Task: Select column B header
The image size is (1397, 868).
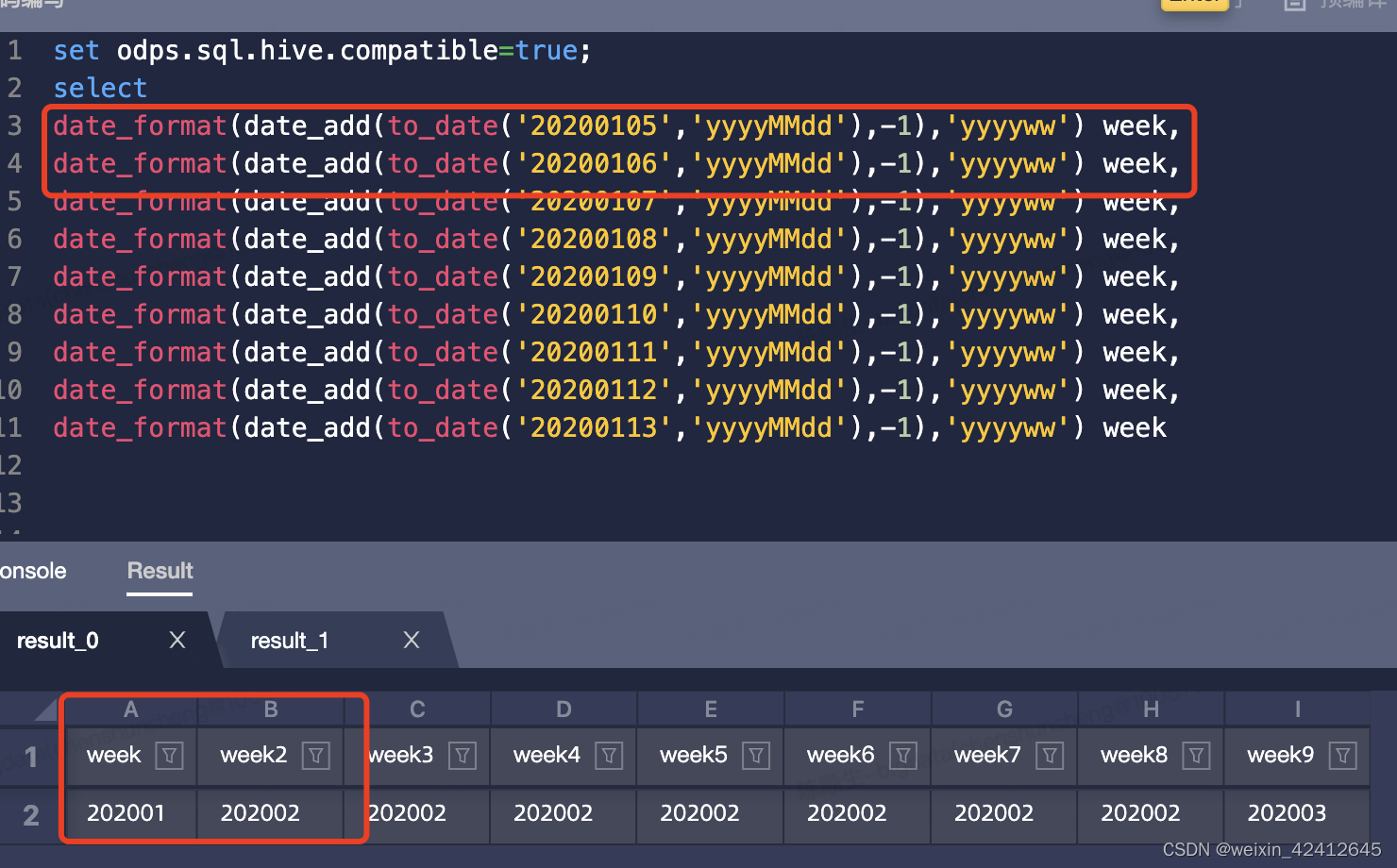Action: click(x=271, y=709)
